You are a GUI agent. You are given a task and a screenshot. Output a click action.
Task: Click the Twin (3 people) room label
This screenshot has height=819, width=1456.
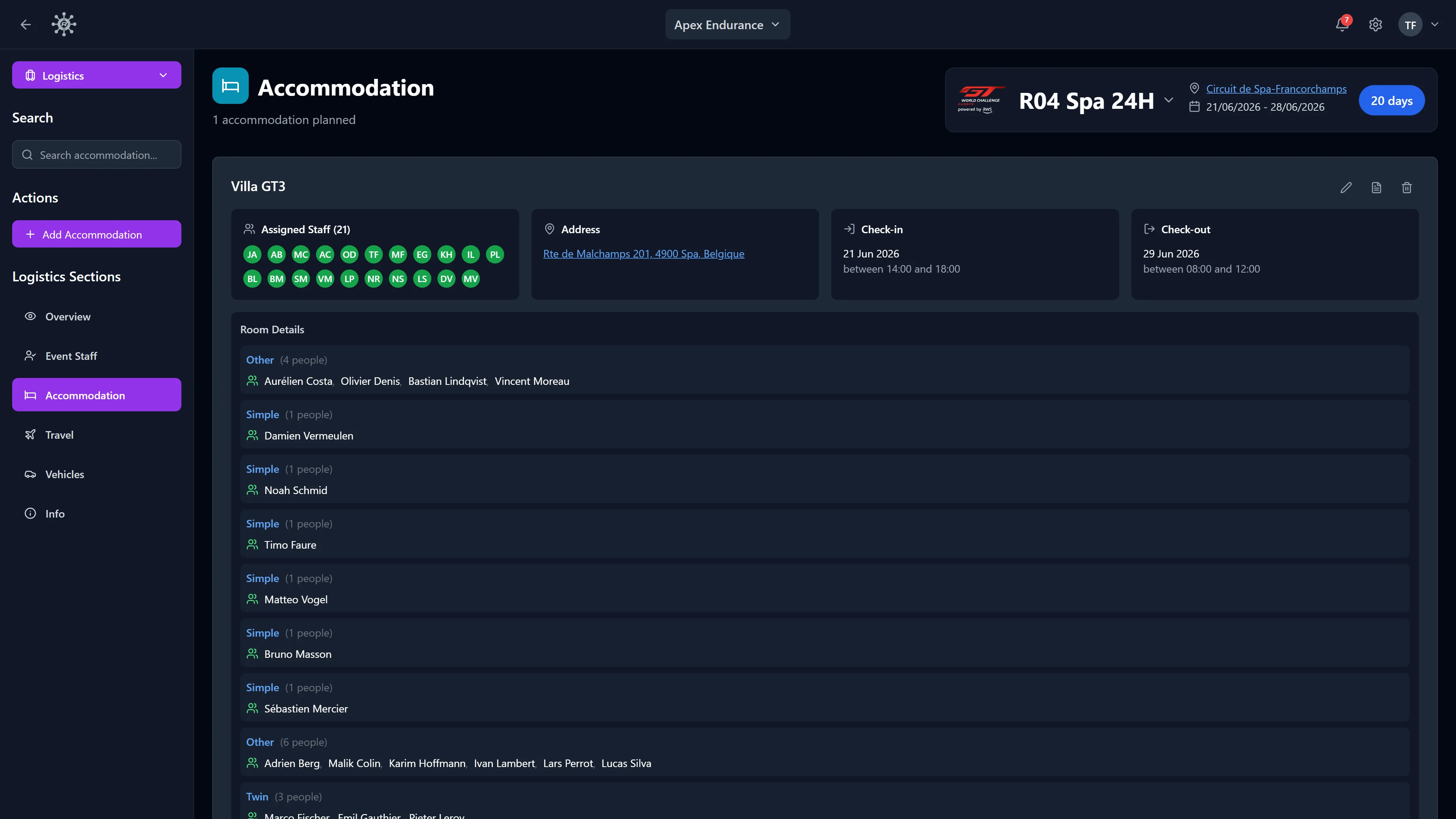click(x=284, y=796)
